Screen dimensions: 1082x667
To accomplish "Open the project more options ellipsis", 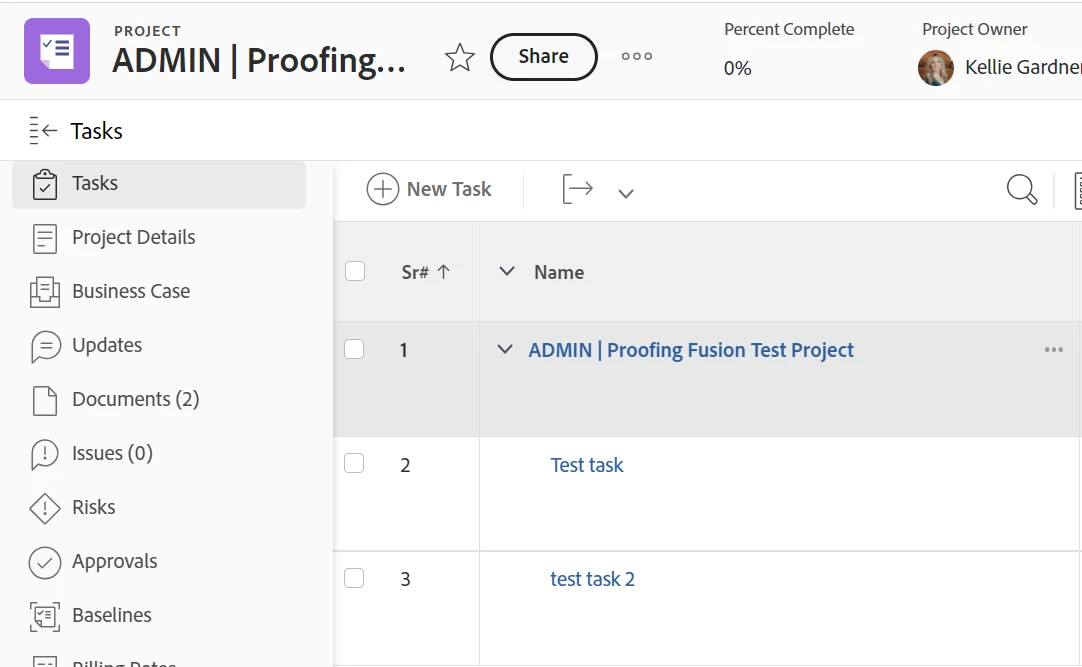I will (637, 57).
